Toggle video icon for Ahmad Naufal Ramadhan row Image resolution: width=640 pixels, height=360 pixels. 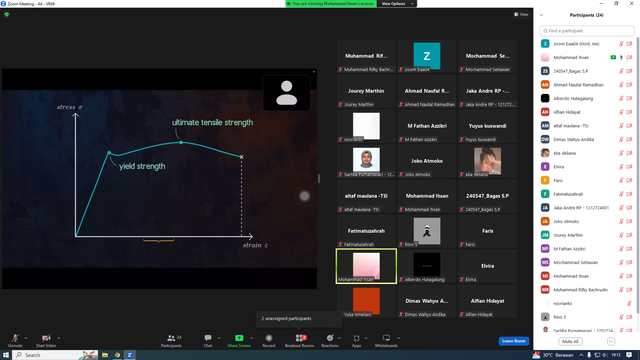pyautogui.click(x=629, y=85)
